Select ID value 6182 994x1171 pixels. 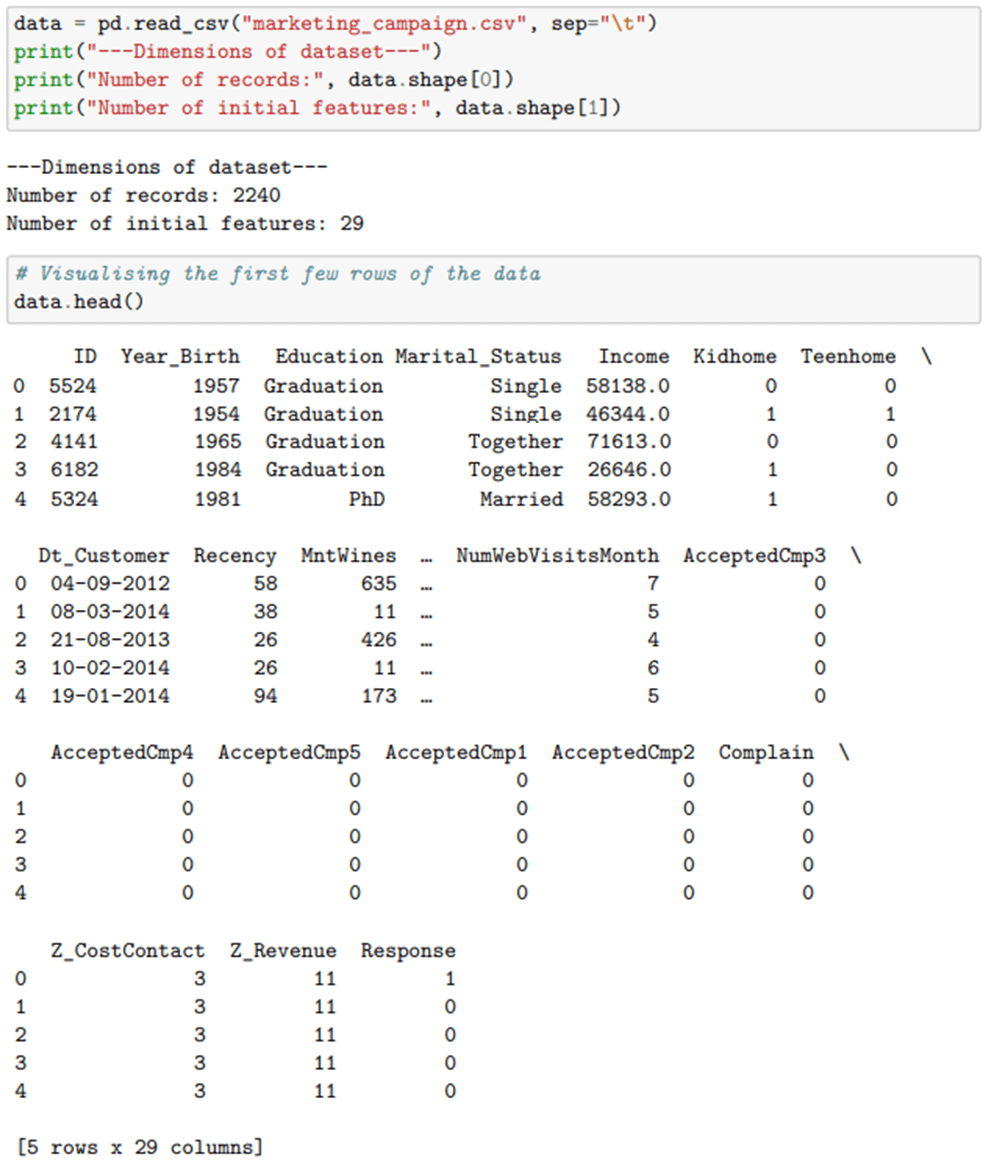73,470
